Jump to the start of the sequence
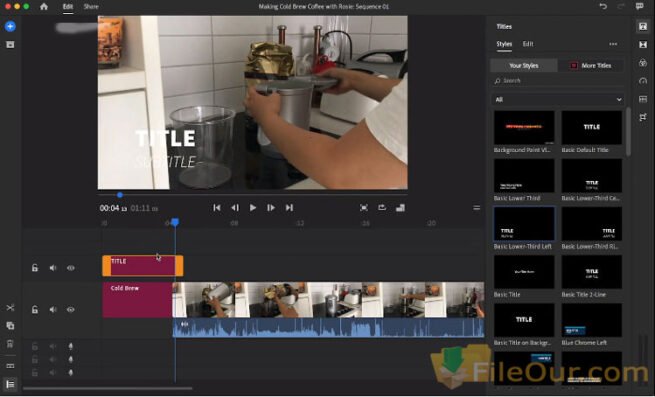The image size is (655, 397). pyautogui.click(x=216, y=208)
